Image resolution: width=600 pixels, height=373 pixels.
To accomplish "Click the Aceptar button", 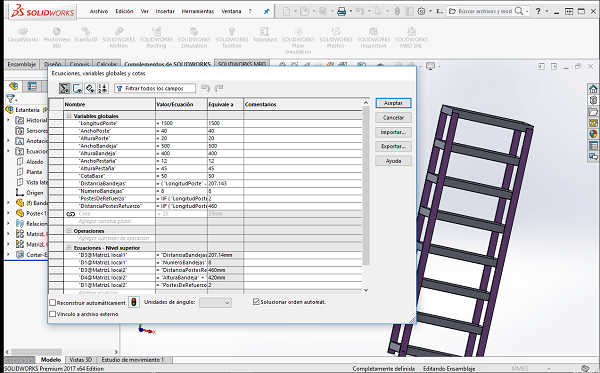I will (x=393, y=103).
